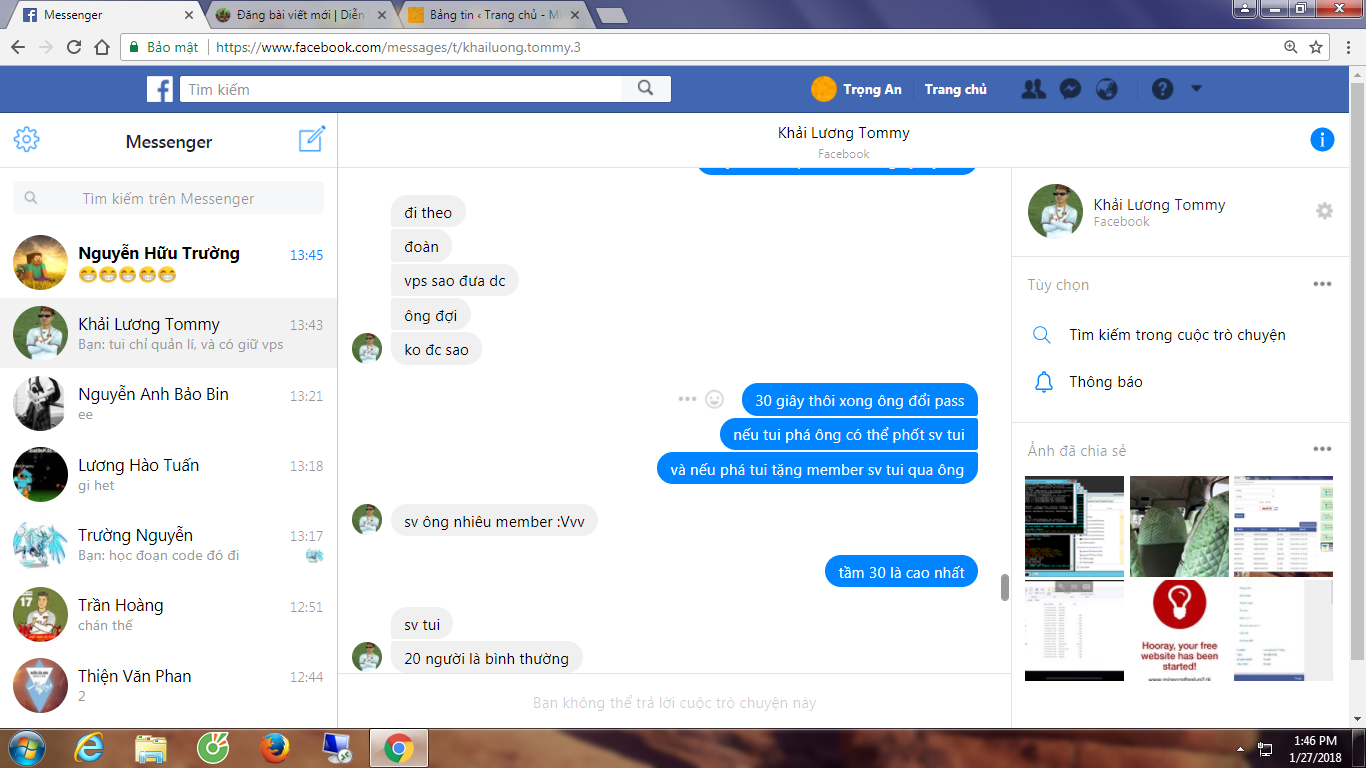Screen dimensions: 1366x768
Task: Click Tìm kiếm trong cuộc trò chuyện option
Action: click(x=1177, y=335)
